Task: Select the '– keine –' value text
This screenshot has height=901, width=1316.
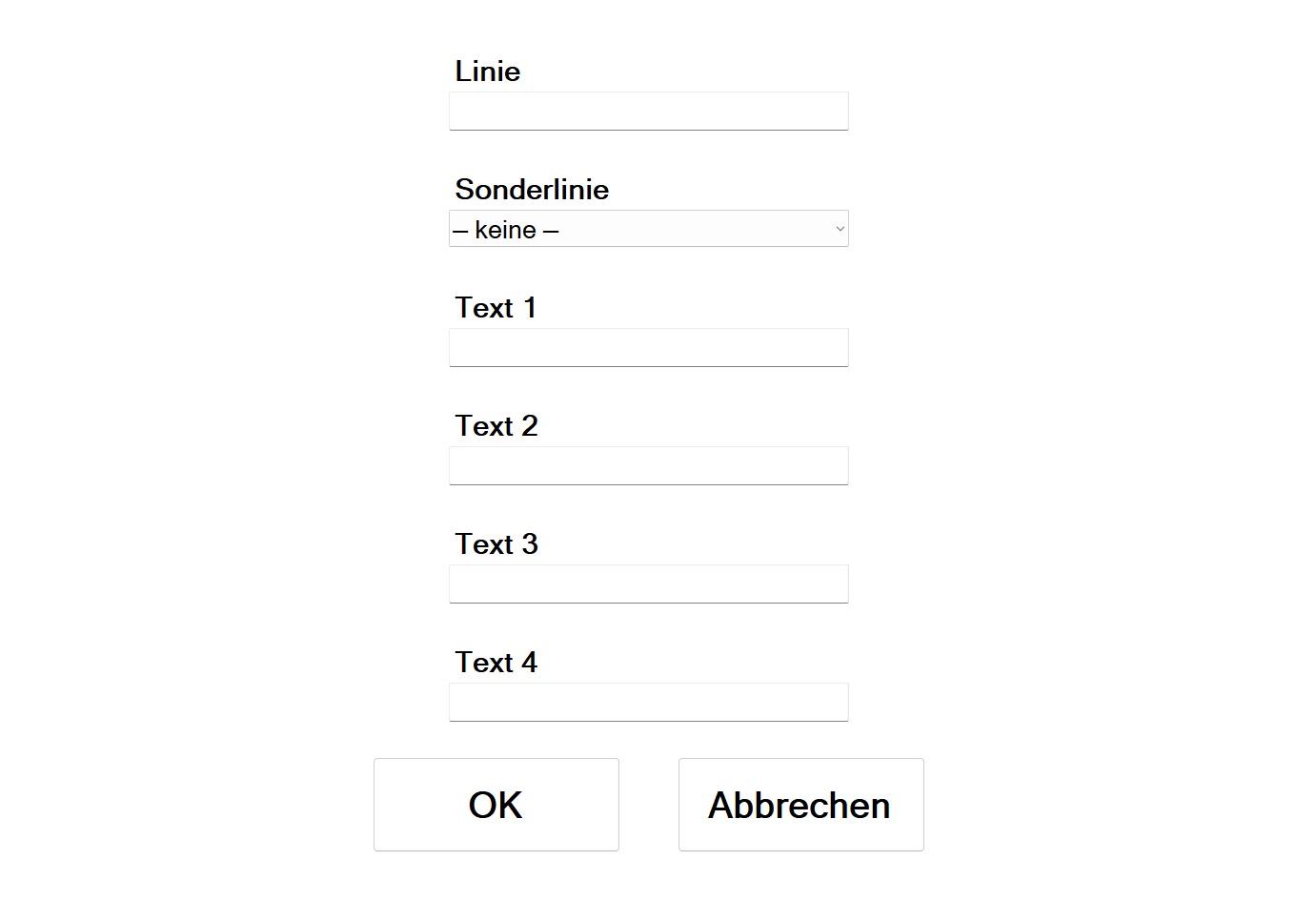Action: coord(506,231)
